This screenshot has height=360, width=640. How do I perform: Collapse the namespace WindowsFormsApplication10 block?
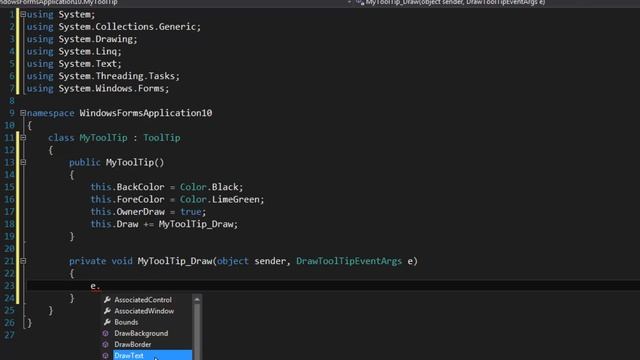coord(23,113)
